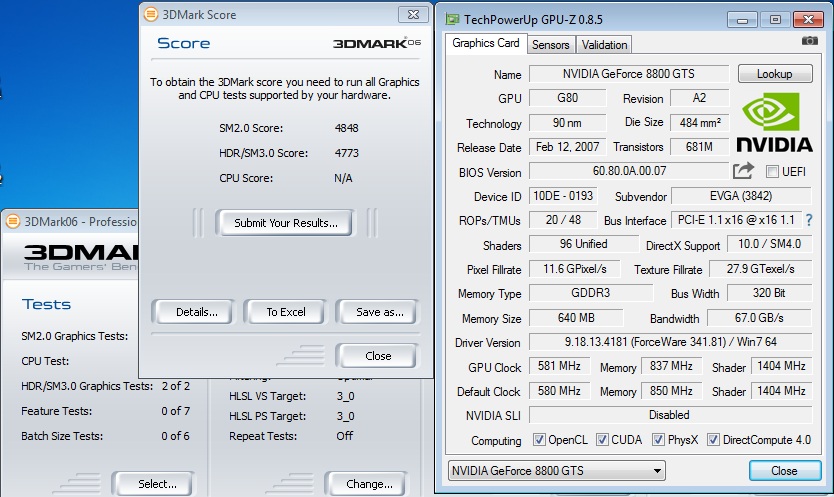
Task: Open the GPU selection dropdown
Action: tap(556, 471)
